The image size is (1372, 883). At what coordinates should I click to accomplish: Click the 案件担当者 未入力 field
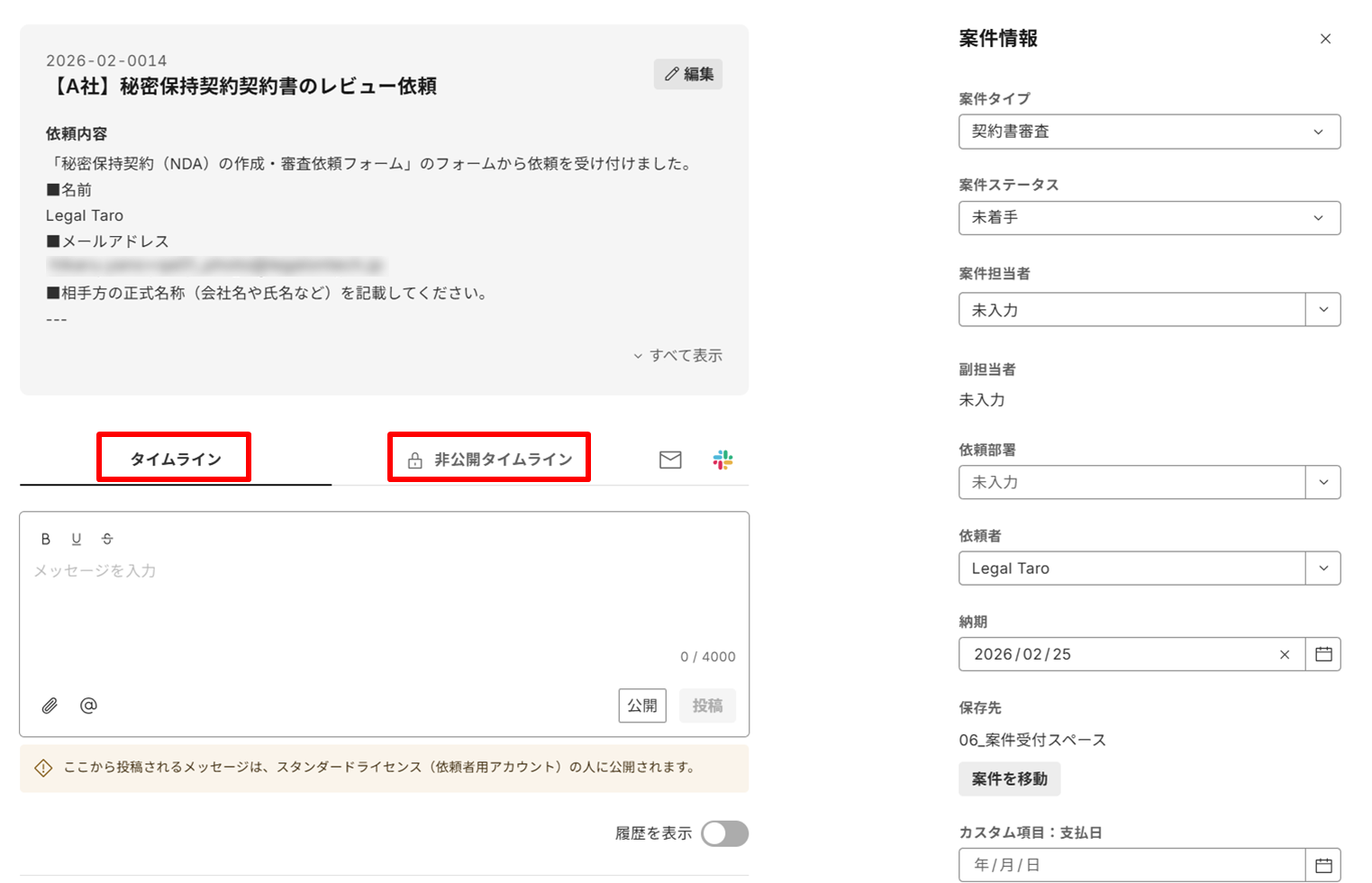(x=1132, y=310)
